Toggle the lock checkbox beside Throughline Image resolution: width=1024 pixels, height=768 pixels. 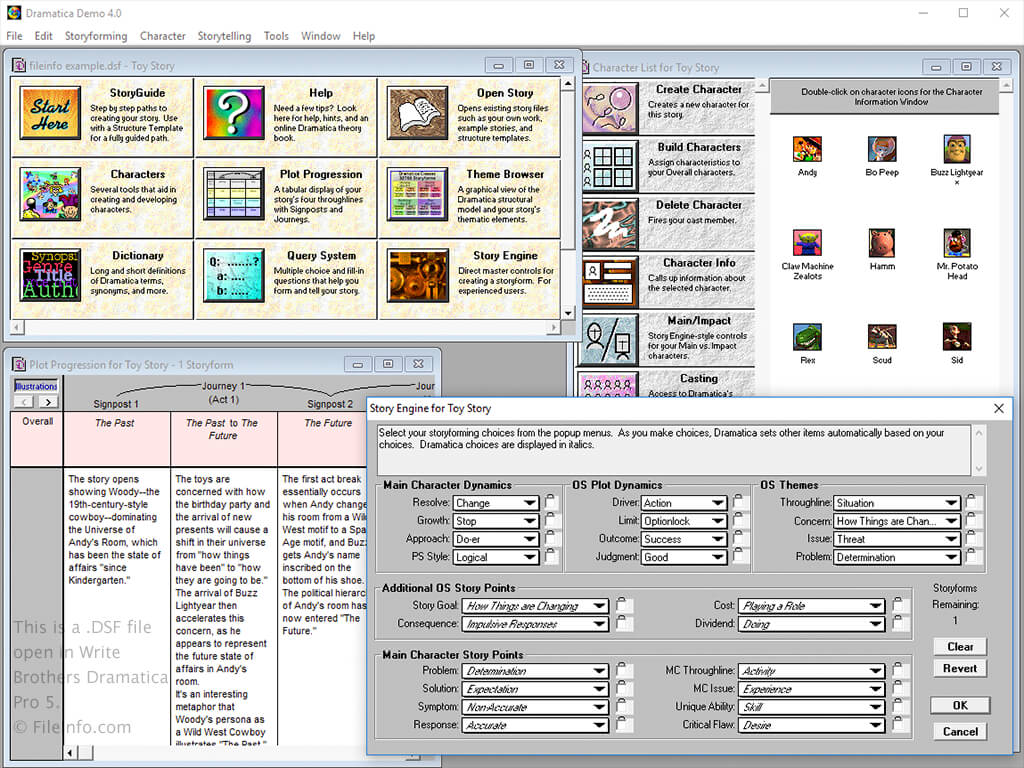click(x=972, y=502)
